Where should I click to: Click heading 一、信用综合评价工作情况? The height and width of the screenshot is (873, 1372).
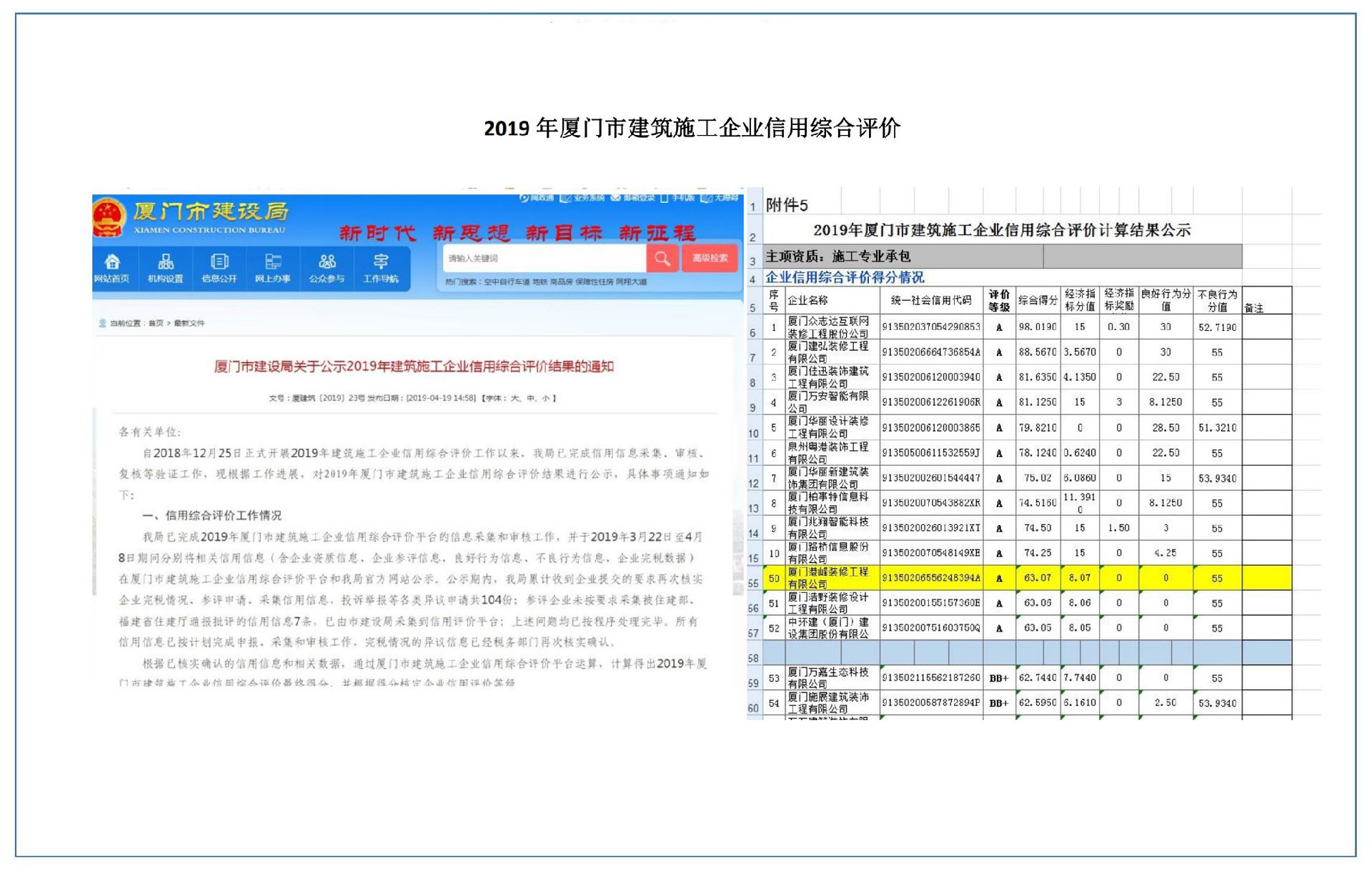pyautogui.click(x=212, y=515)
